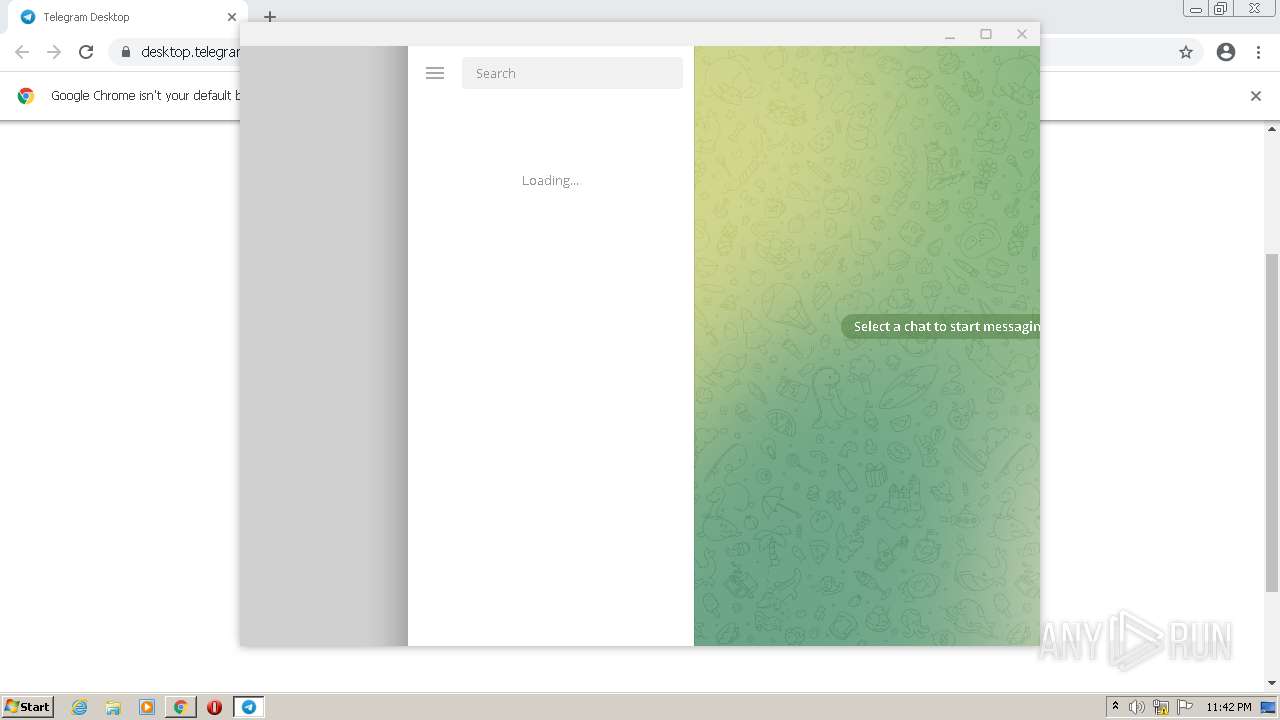Switch to Telegram on the taskbar
1280x720 pixels.
coord(249,707)
